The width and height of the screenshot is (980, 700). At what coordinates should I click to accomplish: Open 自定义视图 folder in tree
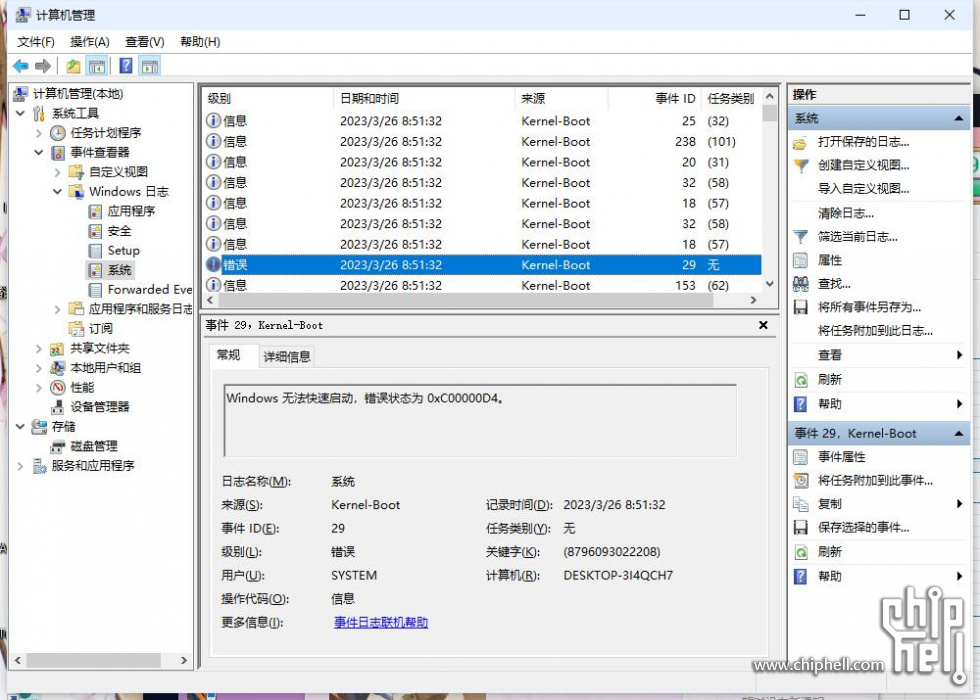(x=118, y=171)
